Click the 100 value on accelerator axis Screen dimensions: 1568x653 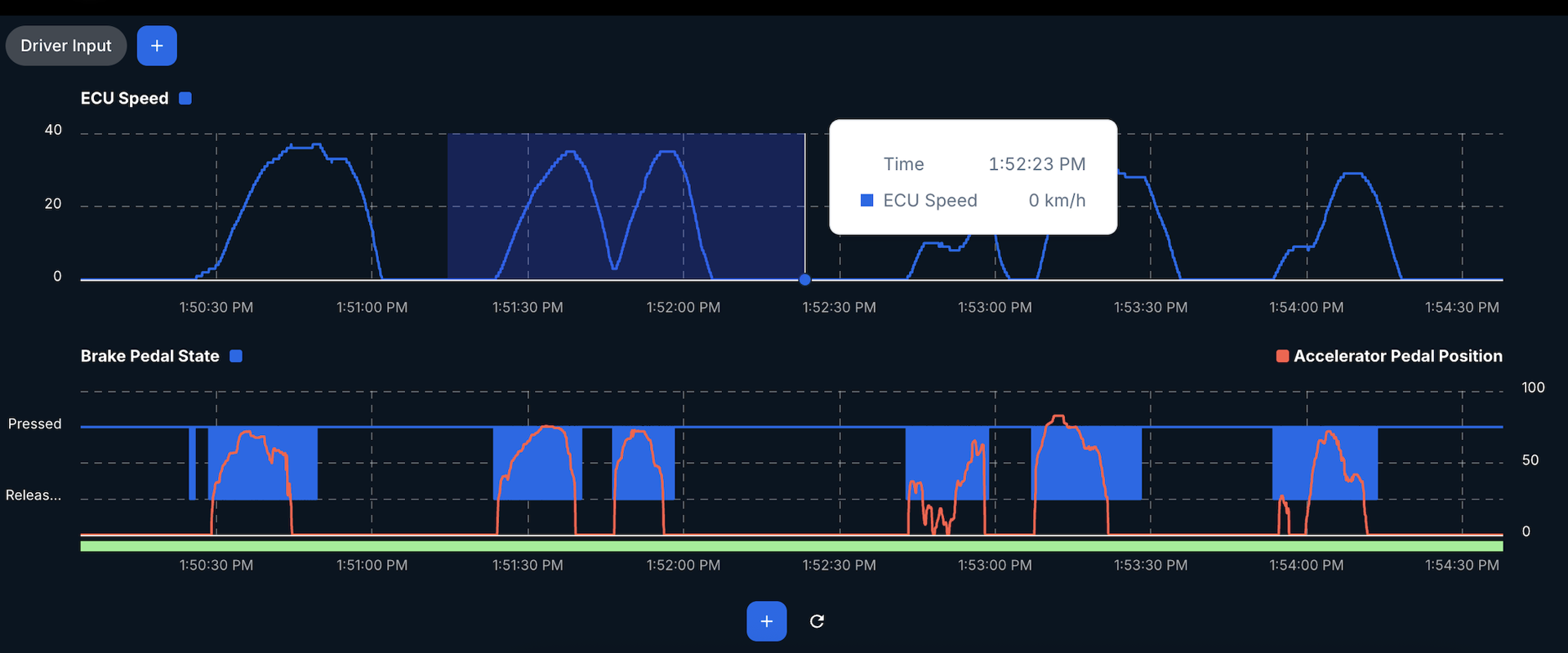tap(1532, 388)
